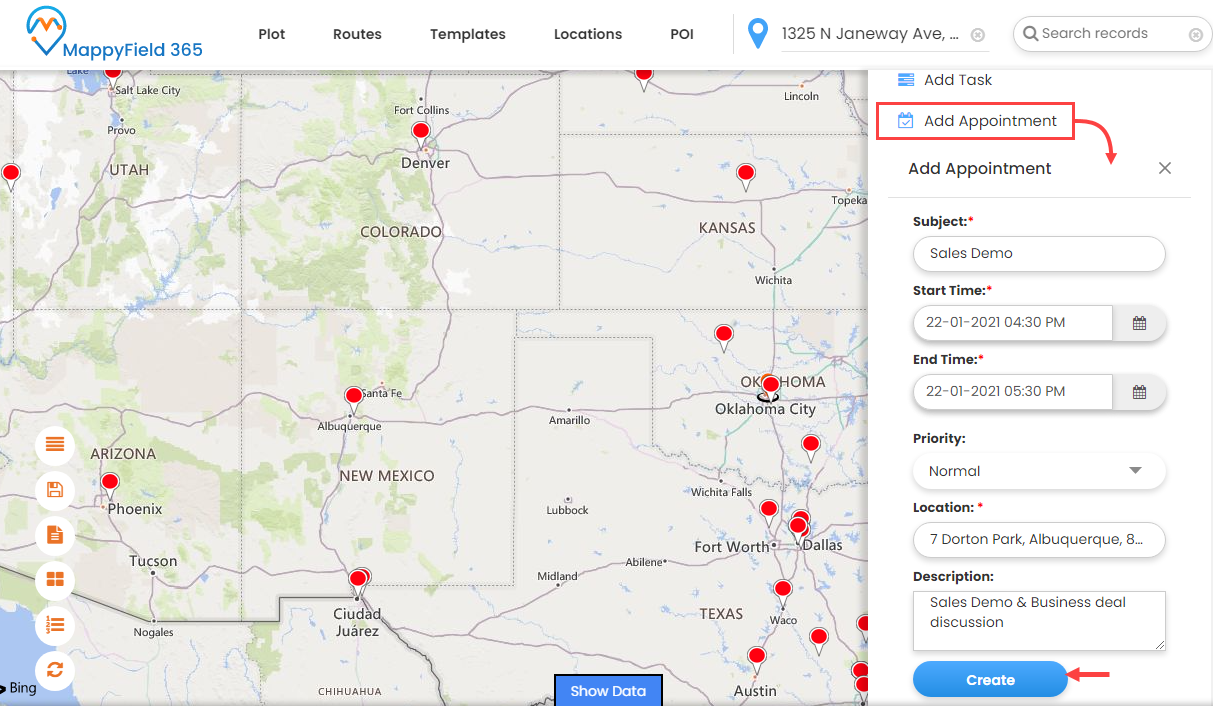Clear the current location address field

point(978,35)
